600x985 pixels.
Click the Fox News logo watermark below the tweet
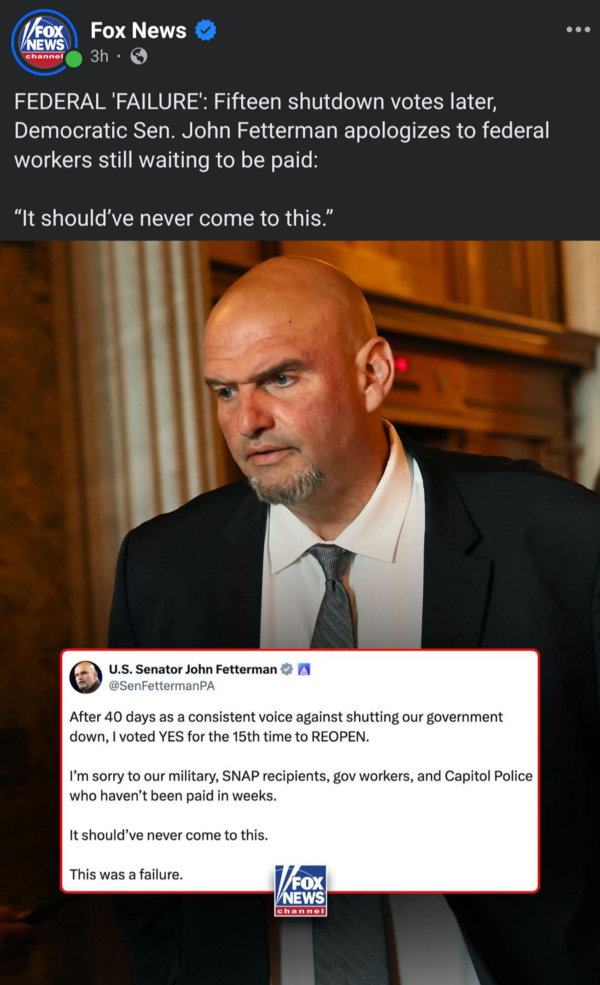point(300,890)
